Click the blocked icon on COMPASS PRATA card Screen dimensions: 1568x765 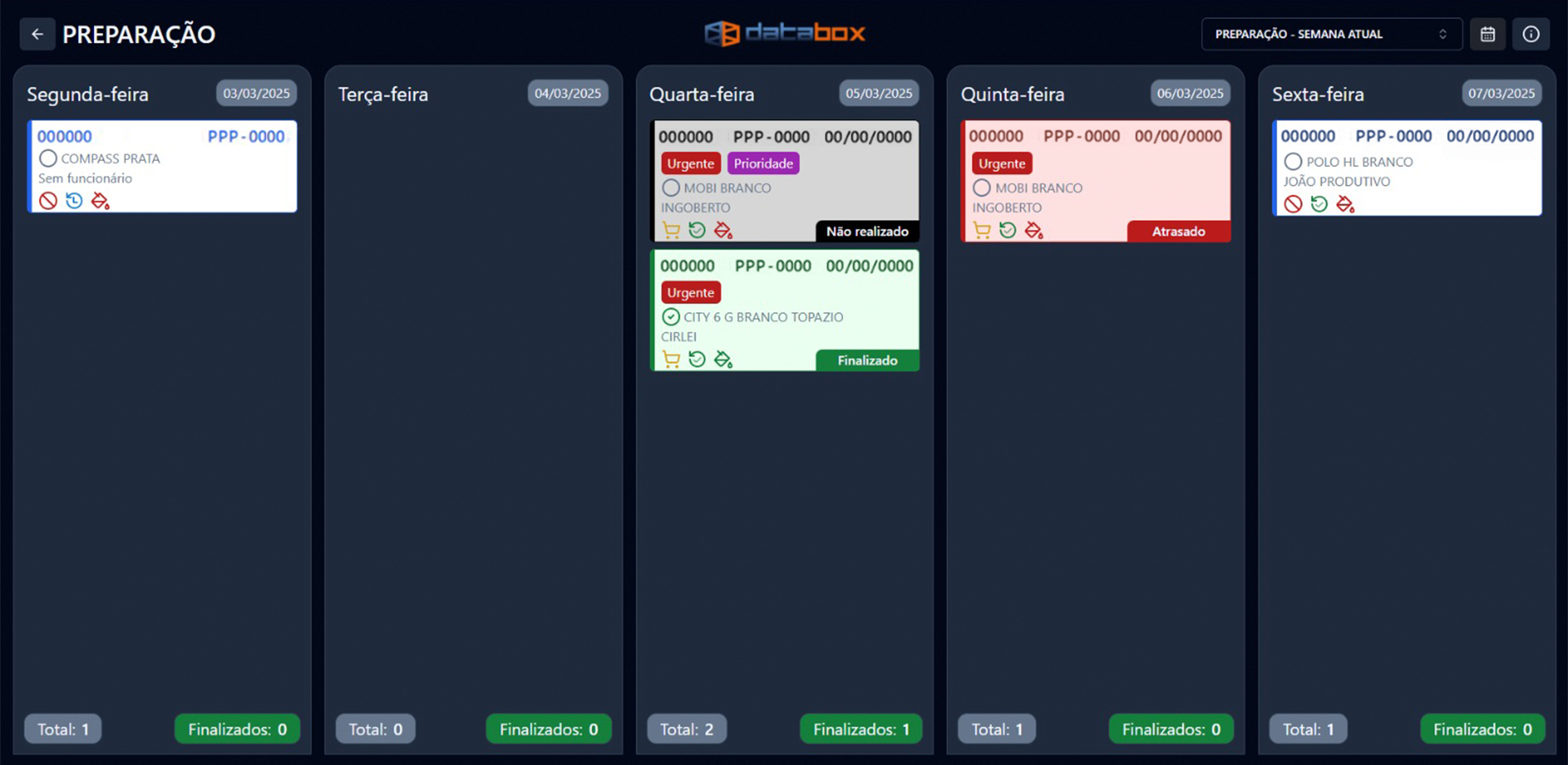(48, 201)
